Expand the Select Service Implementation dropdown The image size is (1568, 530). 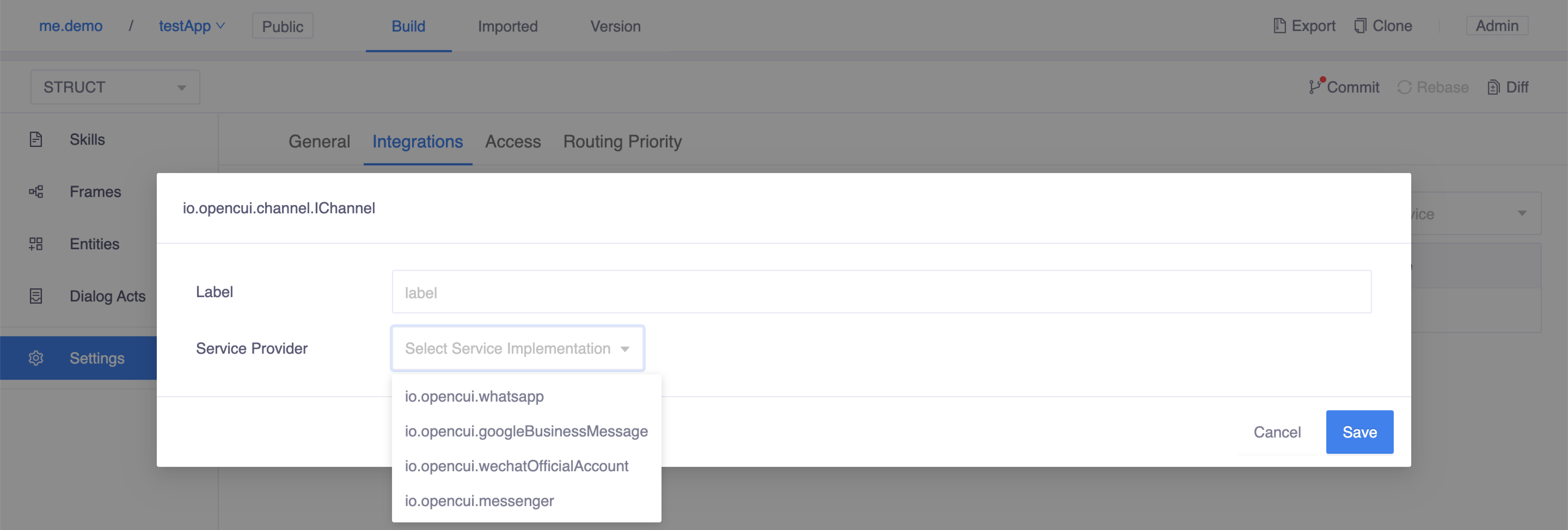[x=517, y=349]
